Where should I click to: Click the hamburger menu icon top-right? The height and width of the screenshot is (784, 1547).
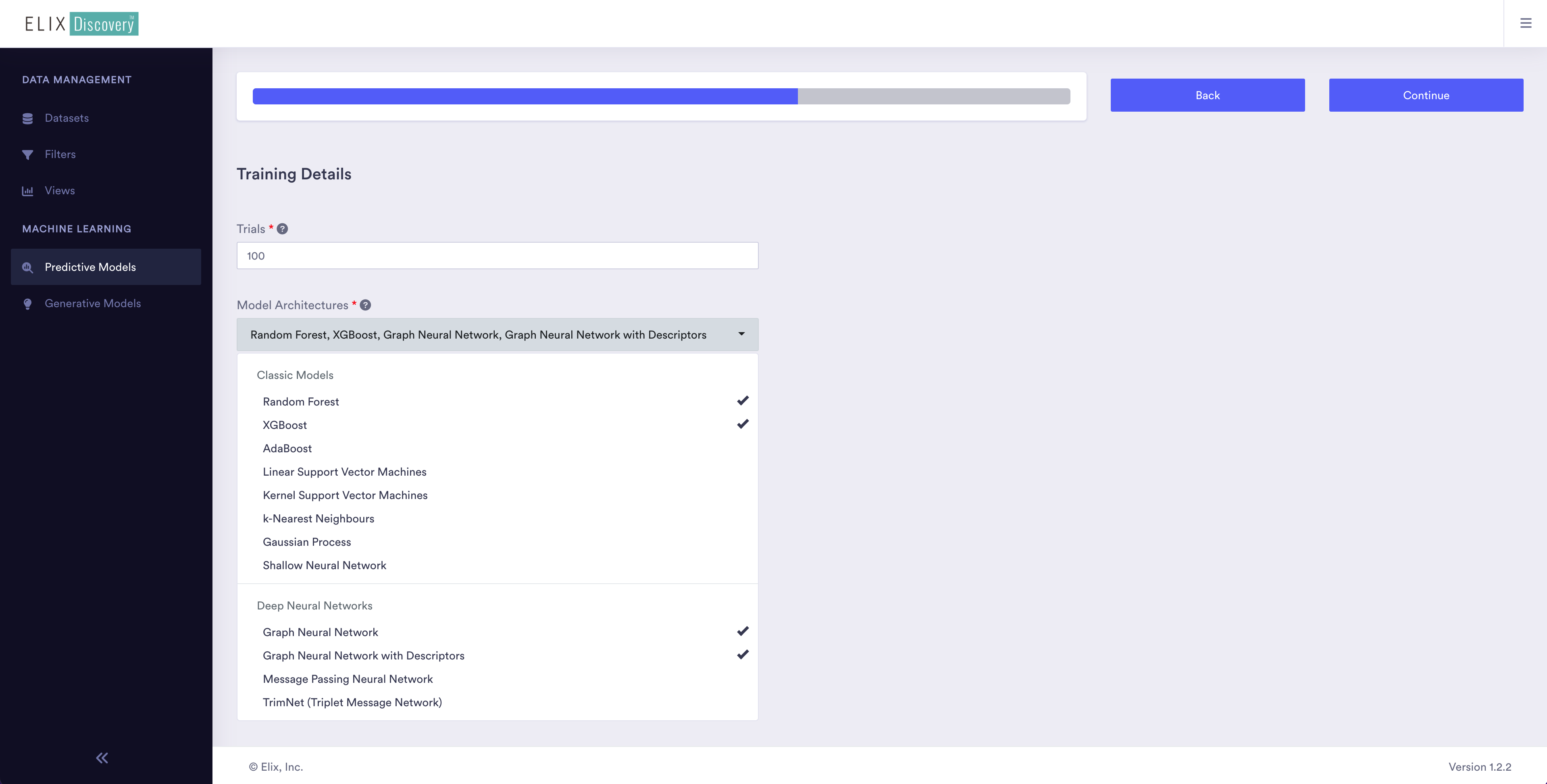point(1526,23)
